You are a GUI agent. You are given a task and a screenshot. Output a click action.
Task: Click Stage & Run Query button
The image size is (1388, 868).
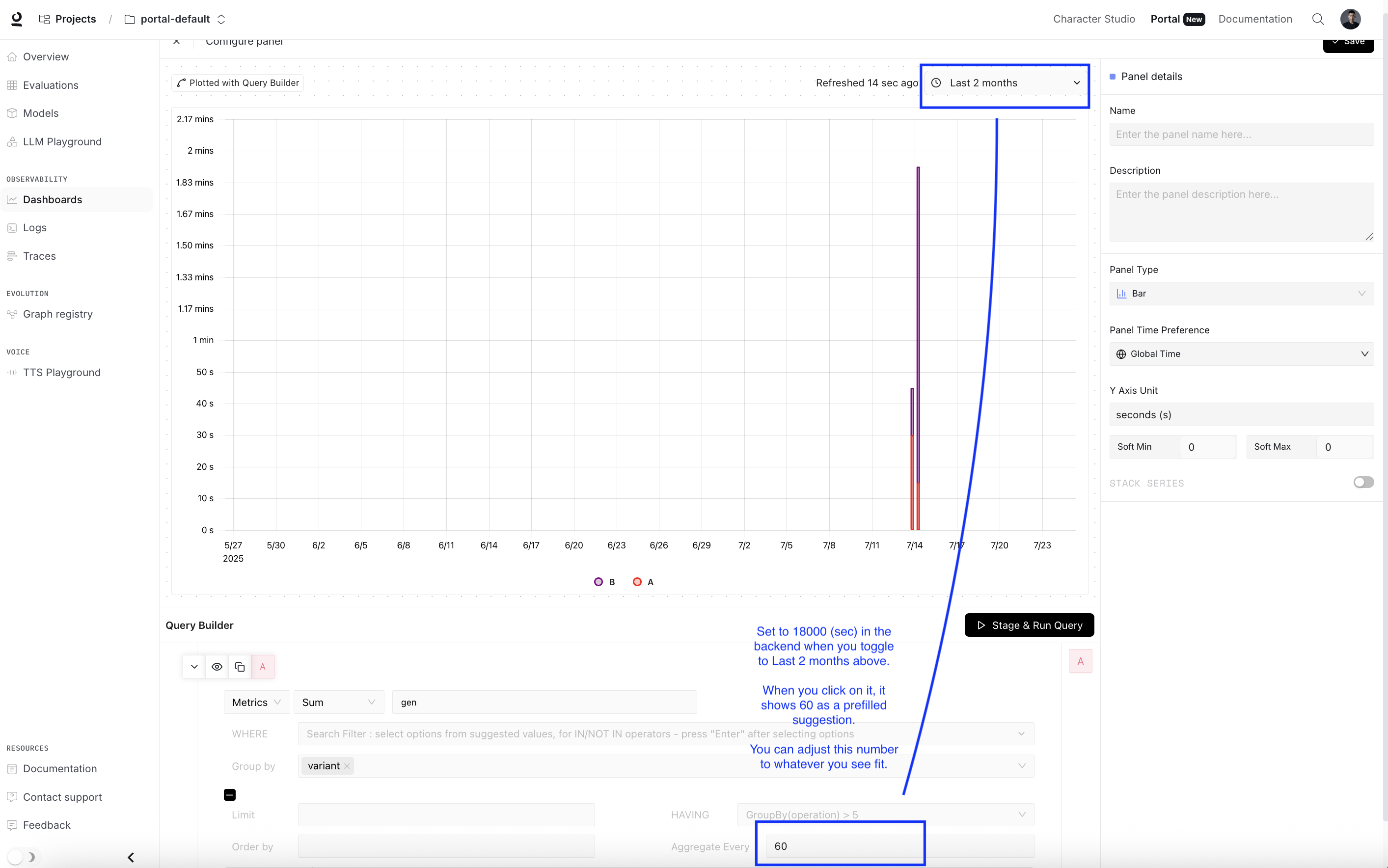1029,625
